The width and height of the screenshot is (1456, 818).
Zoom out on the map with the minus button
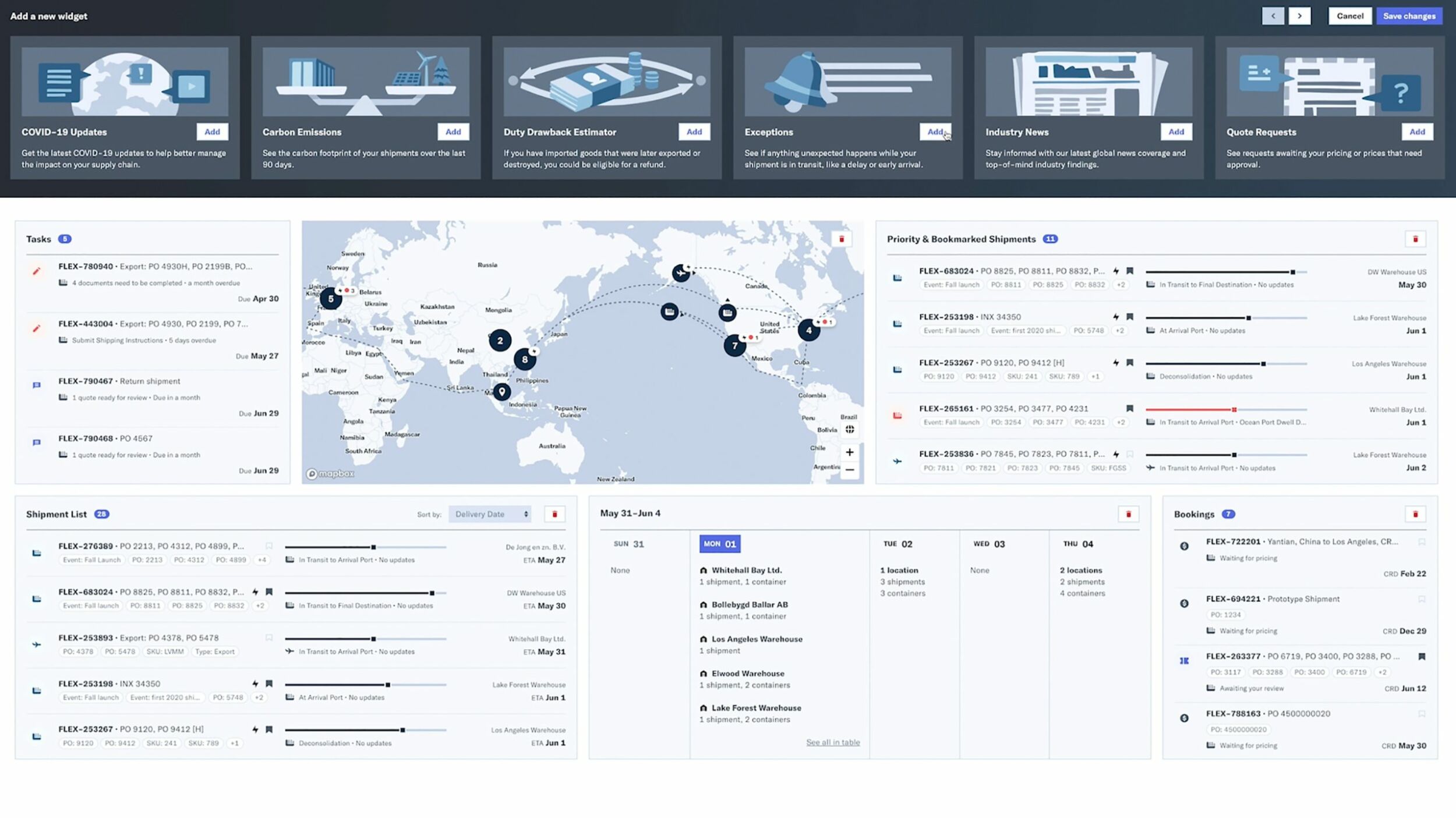pyautogui.click(x=850, y=470)
